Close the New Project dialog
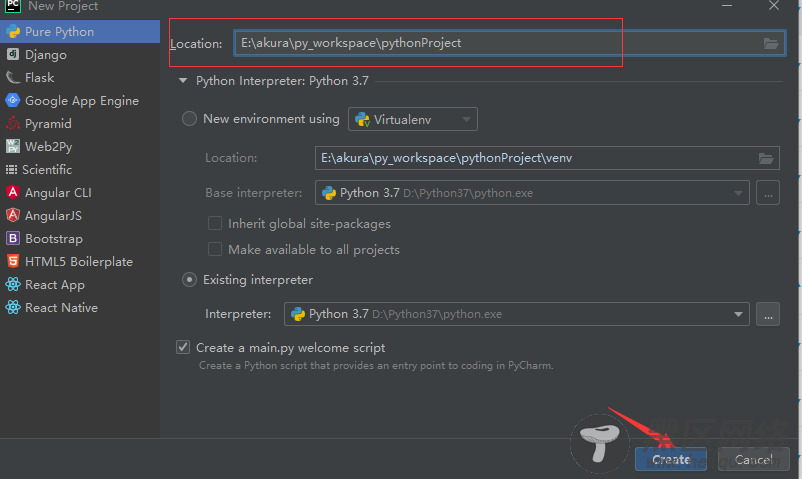This screenshot has height=479, width=802. 774,6
